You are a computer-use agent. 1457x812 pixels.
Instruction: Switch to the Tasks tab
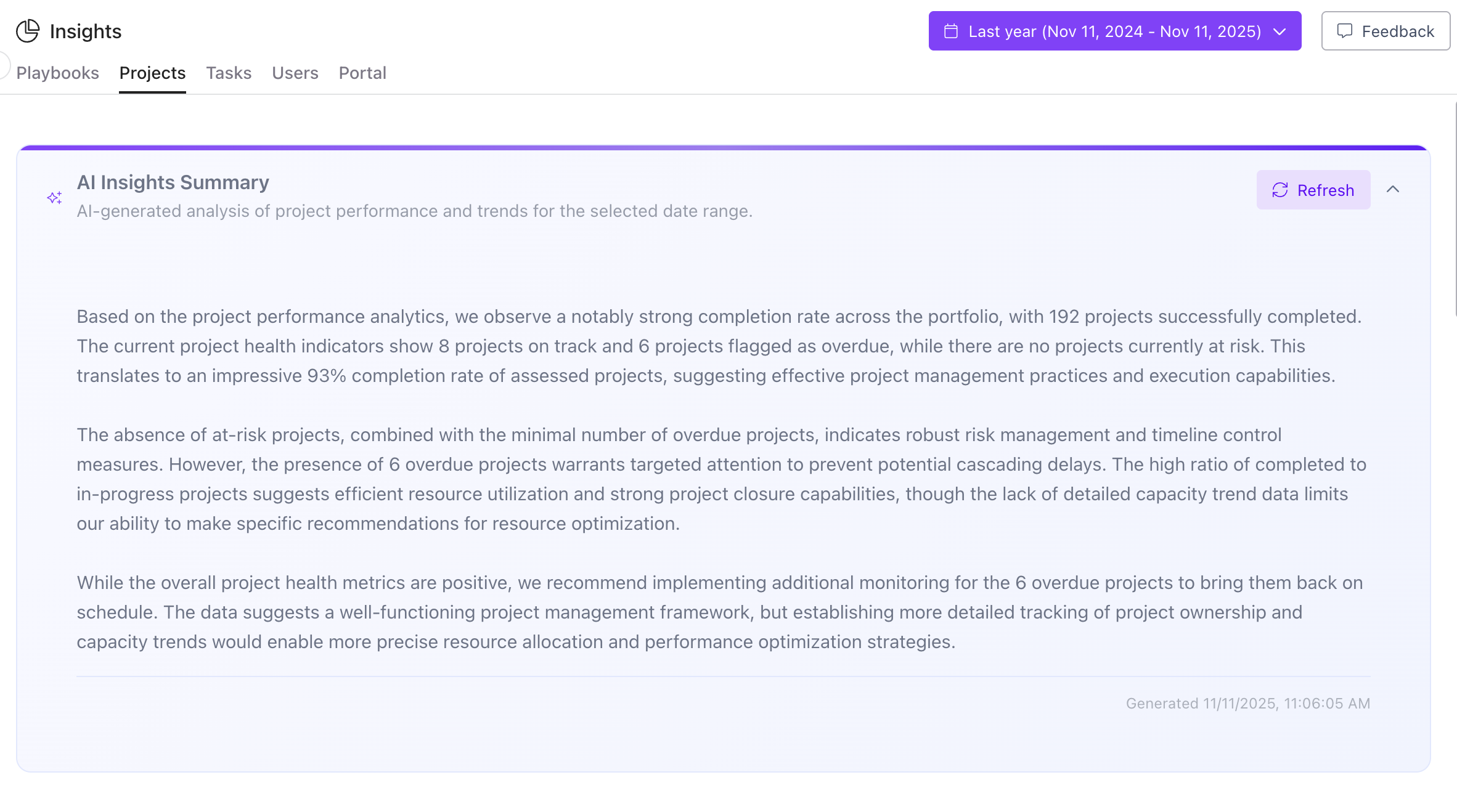229,73
